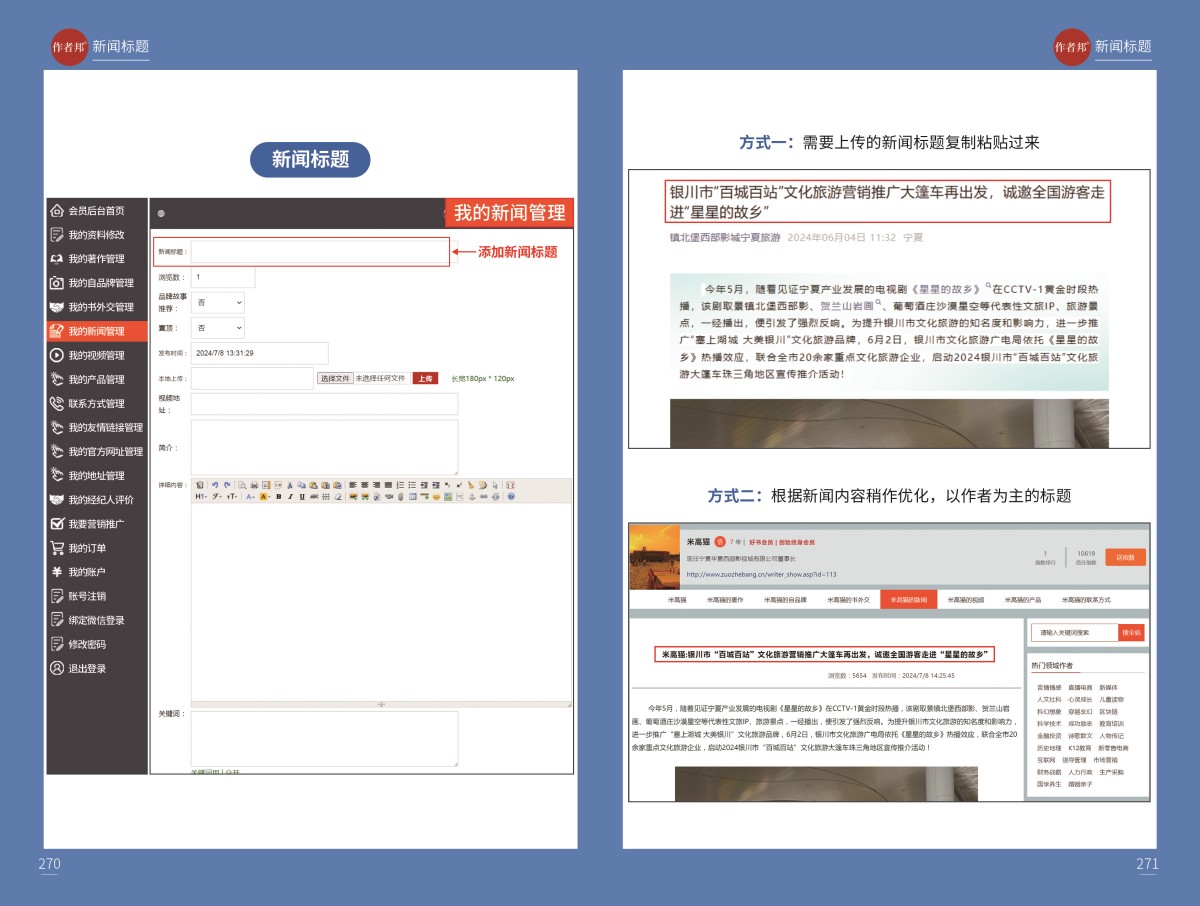Click the red 上传 button
Screen dimensions: 1200x906
coord(425,379)
